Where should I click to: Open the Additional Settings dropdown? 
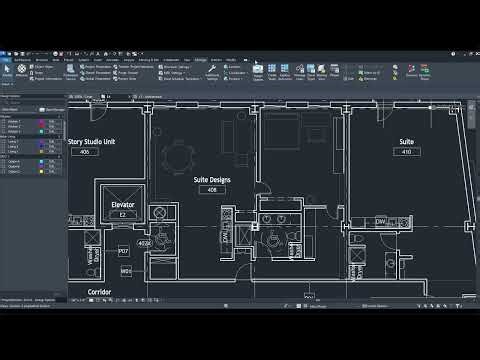[x=212, y=72]
